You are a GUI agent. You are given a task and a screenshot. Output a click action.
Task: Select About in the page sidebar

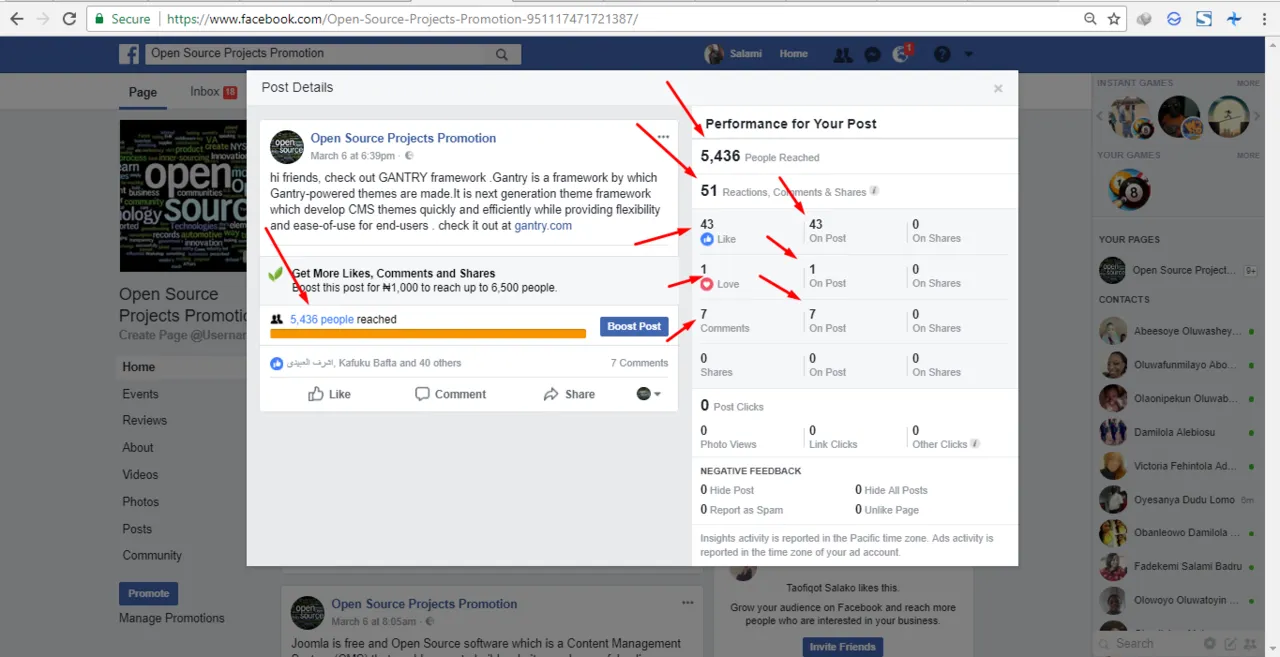click(138, 448)
